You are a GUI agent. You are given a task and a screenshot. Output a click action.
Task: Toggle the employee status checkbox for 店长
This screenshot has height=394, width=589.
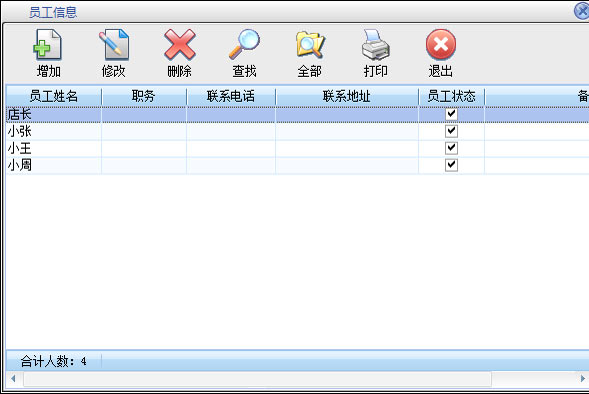pyautogui.click(x=451, y=114)
